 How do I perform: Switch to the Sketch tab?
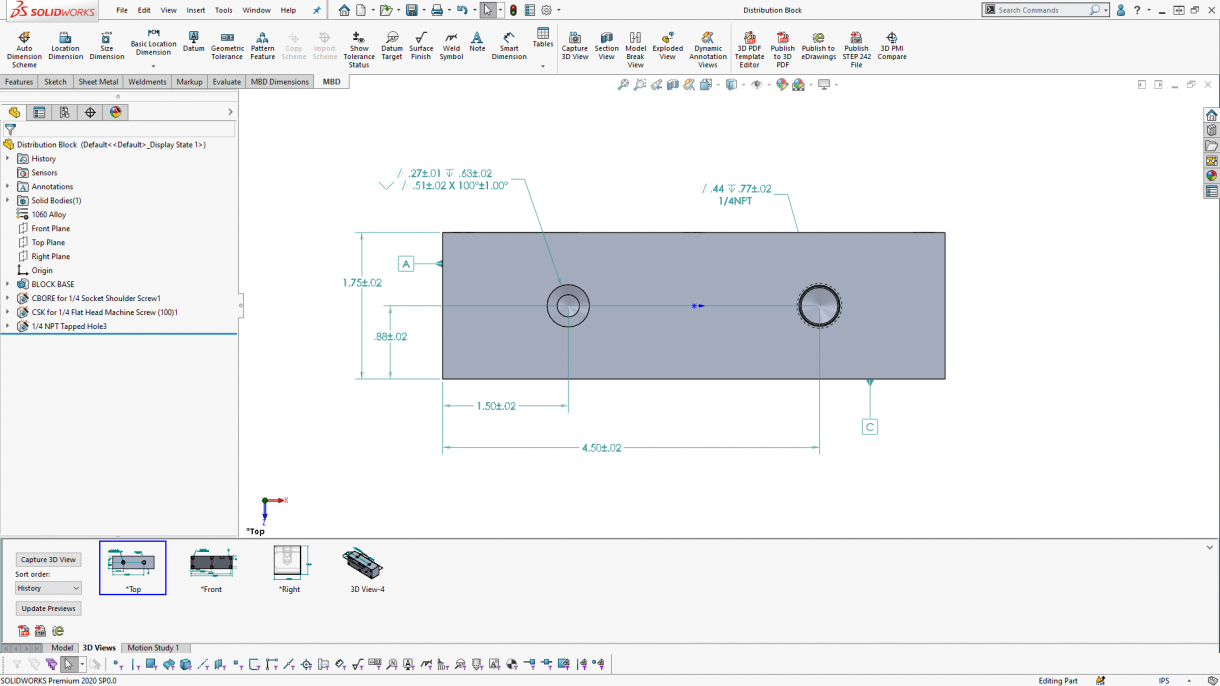(56, 82)
